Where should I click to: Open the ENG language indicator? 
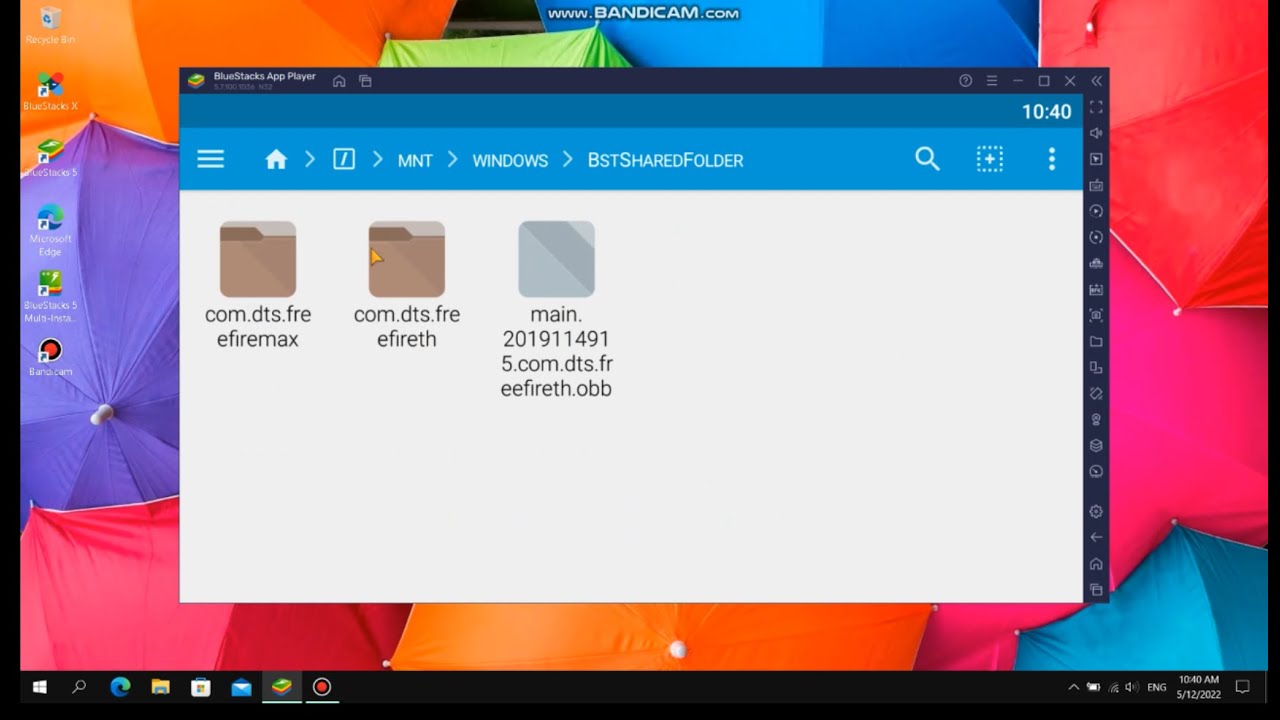(x=1157, y=687)
